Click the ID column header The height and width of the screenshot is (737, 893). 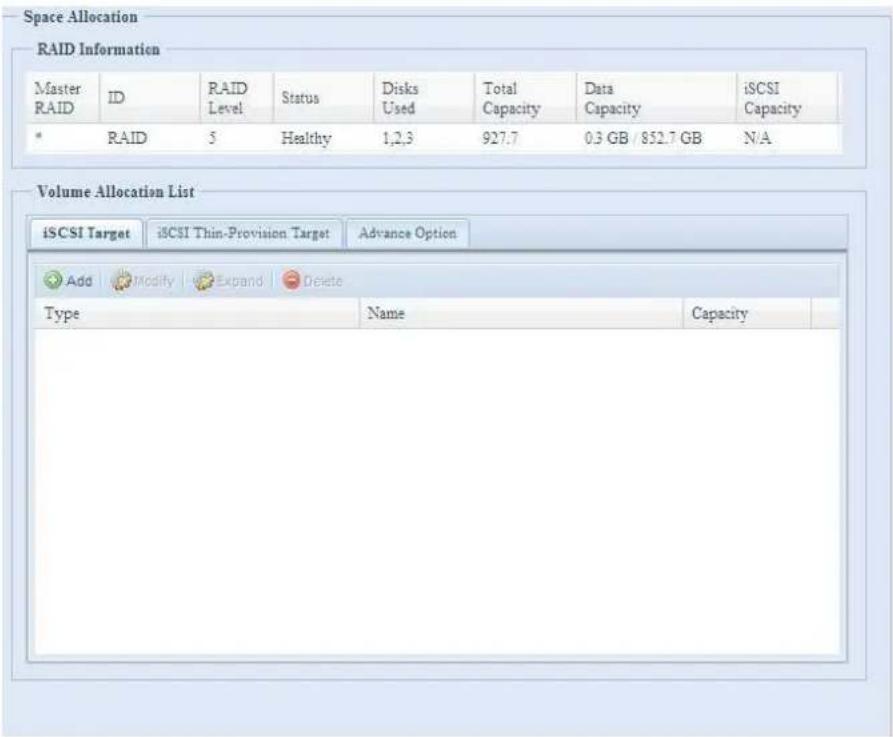[150, 98]
